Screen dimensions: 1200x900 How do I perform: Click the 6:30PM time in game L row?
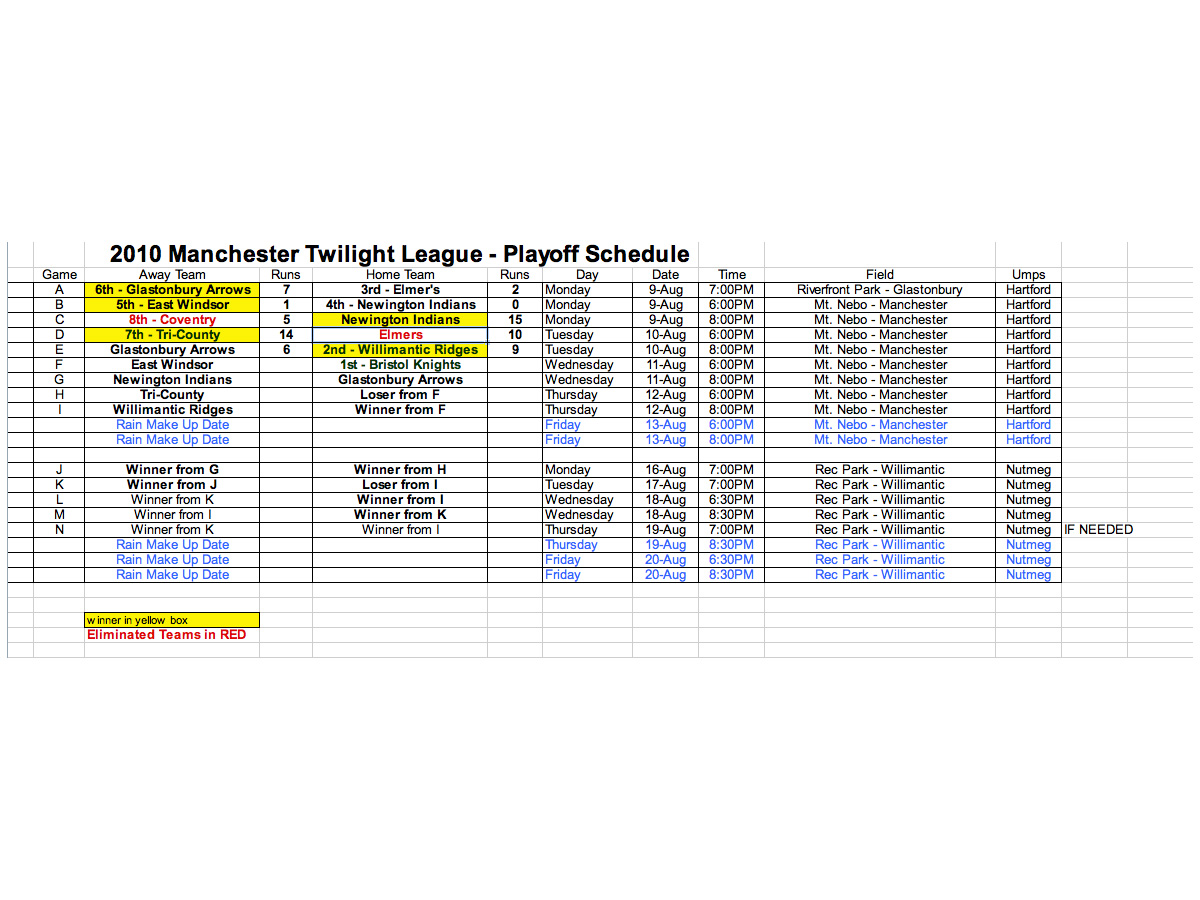[x=732, y=499]
